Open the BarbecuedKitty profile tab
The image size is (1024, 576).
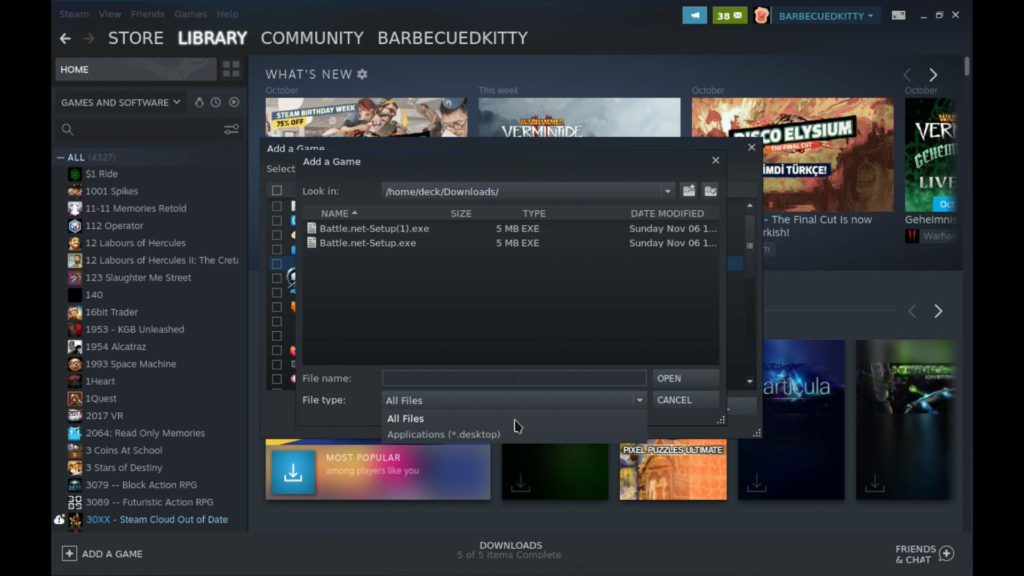pos(453,39)
